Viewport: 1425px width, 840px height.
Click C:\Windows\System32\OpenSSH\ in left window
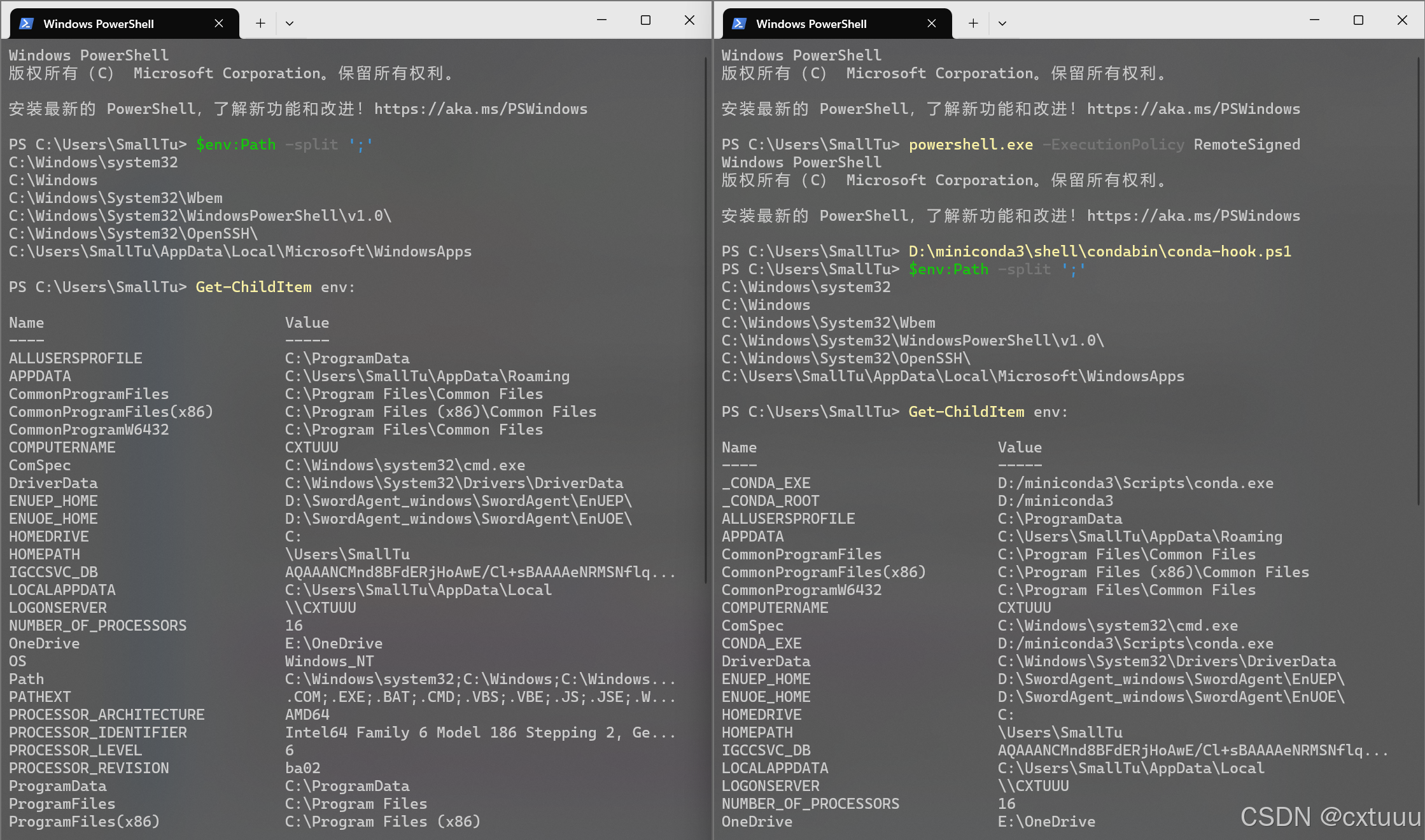pyautogui.click(x=134, y=234)
